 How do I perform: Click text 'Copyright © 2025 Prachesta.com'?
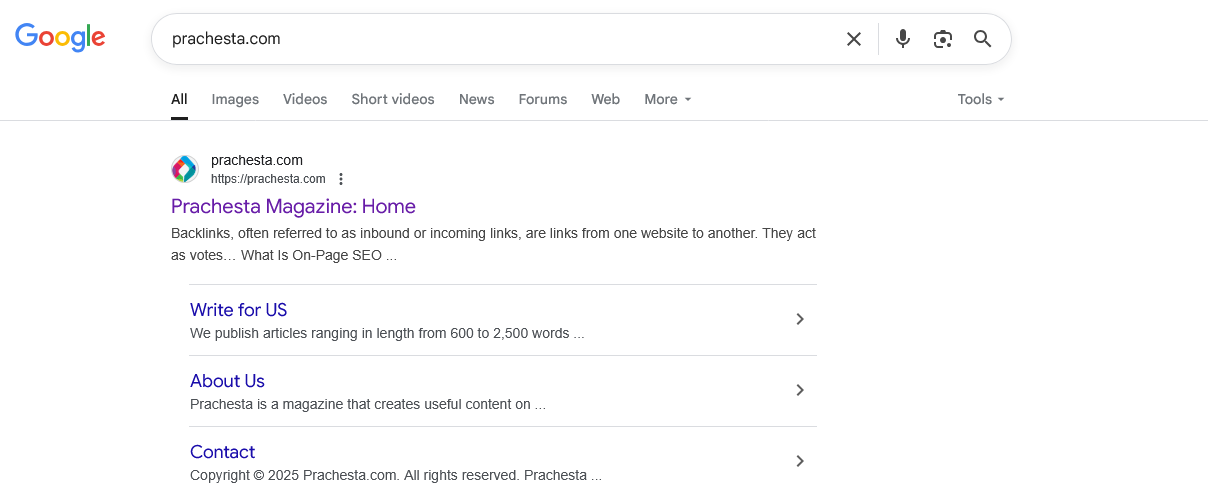(x=396, y=475)
